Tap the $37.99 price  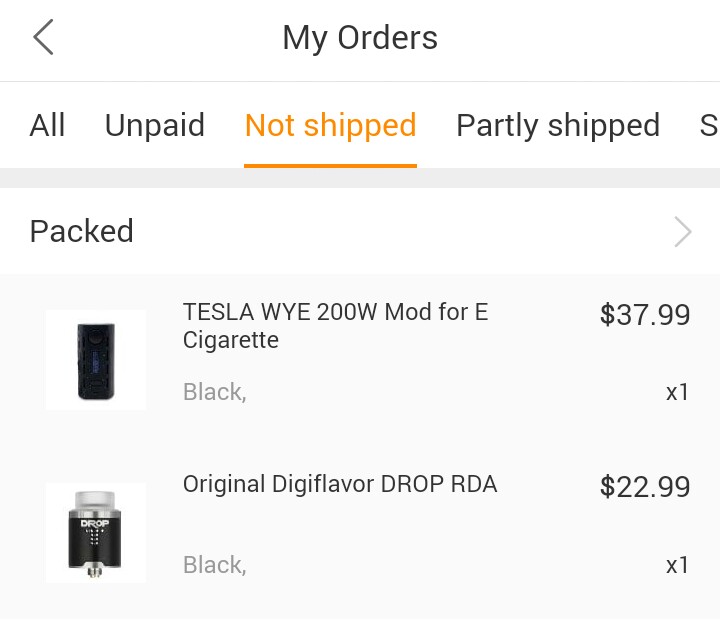click(x=645, y=315)
